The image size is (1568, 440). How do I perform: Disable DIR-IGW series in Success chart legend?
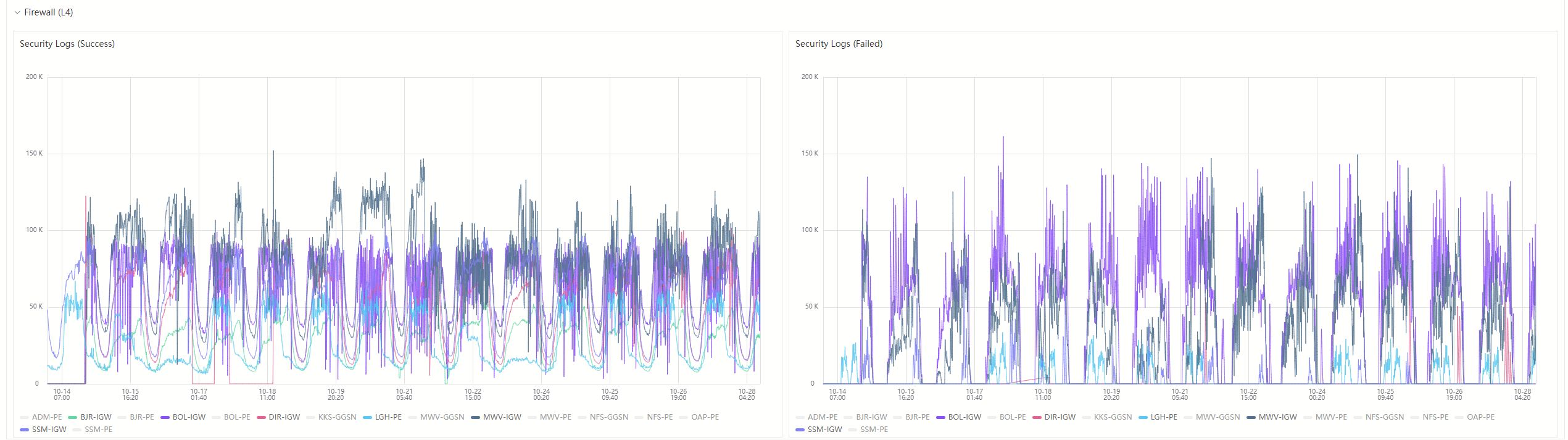click(284, 417)
